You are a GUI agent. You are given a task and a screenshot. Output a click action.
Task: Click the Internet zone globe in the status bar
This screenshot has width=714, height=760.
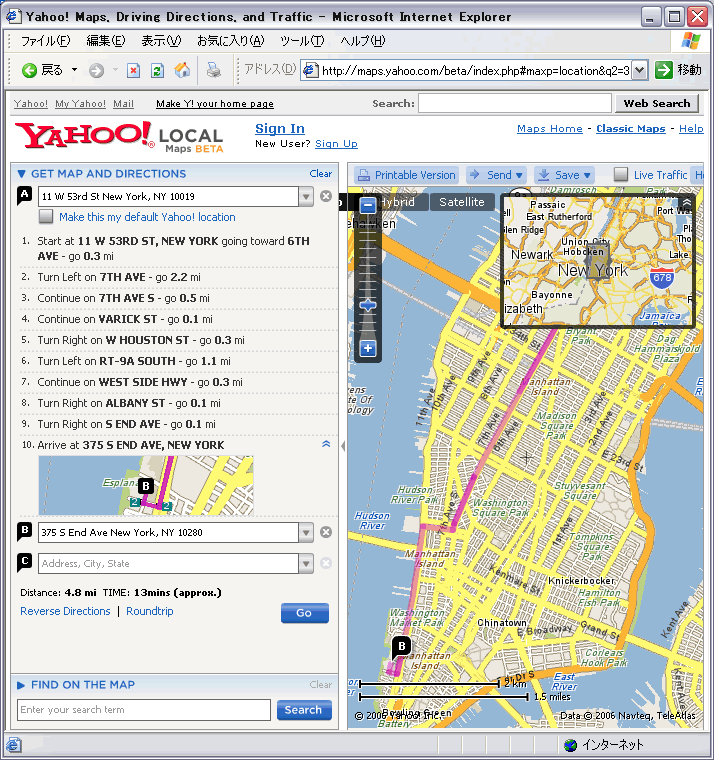pyautogui.click(x=571, y=745)
